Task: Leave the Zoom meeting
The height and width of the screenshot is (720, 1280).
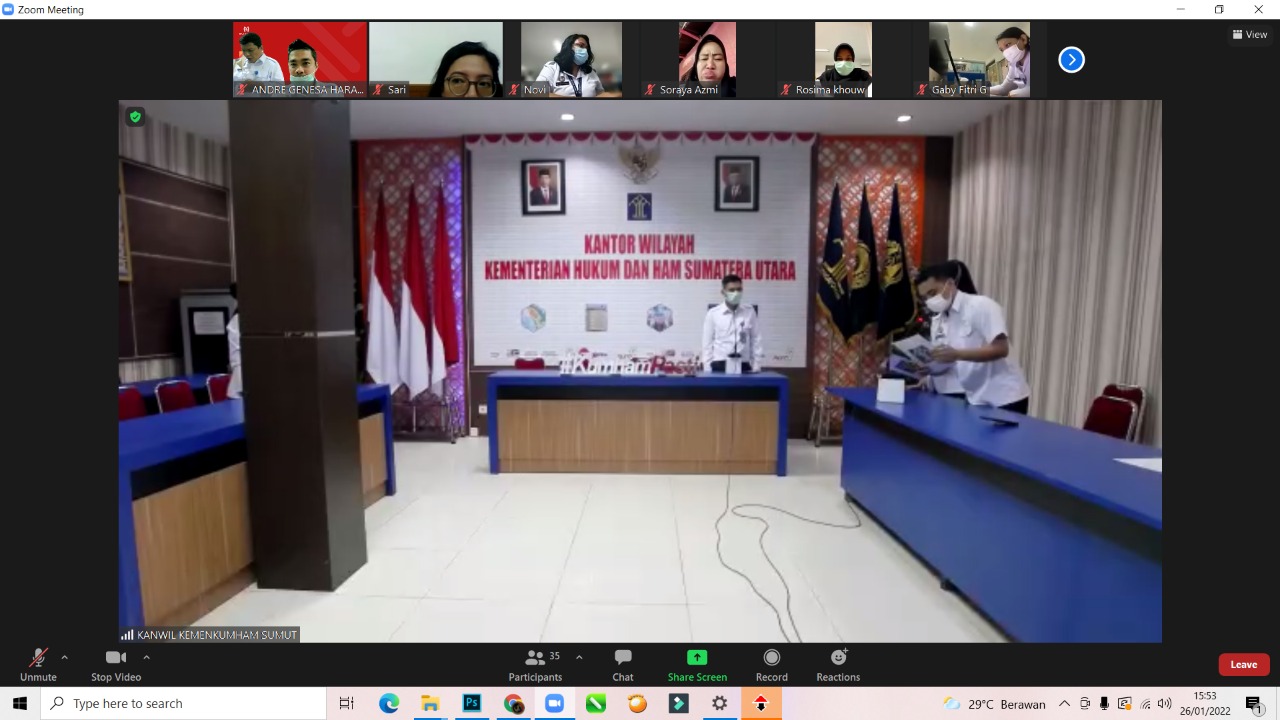Action: tap(1243, 665)
